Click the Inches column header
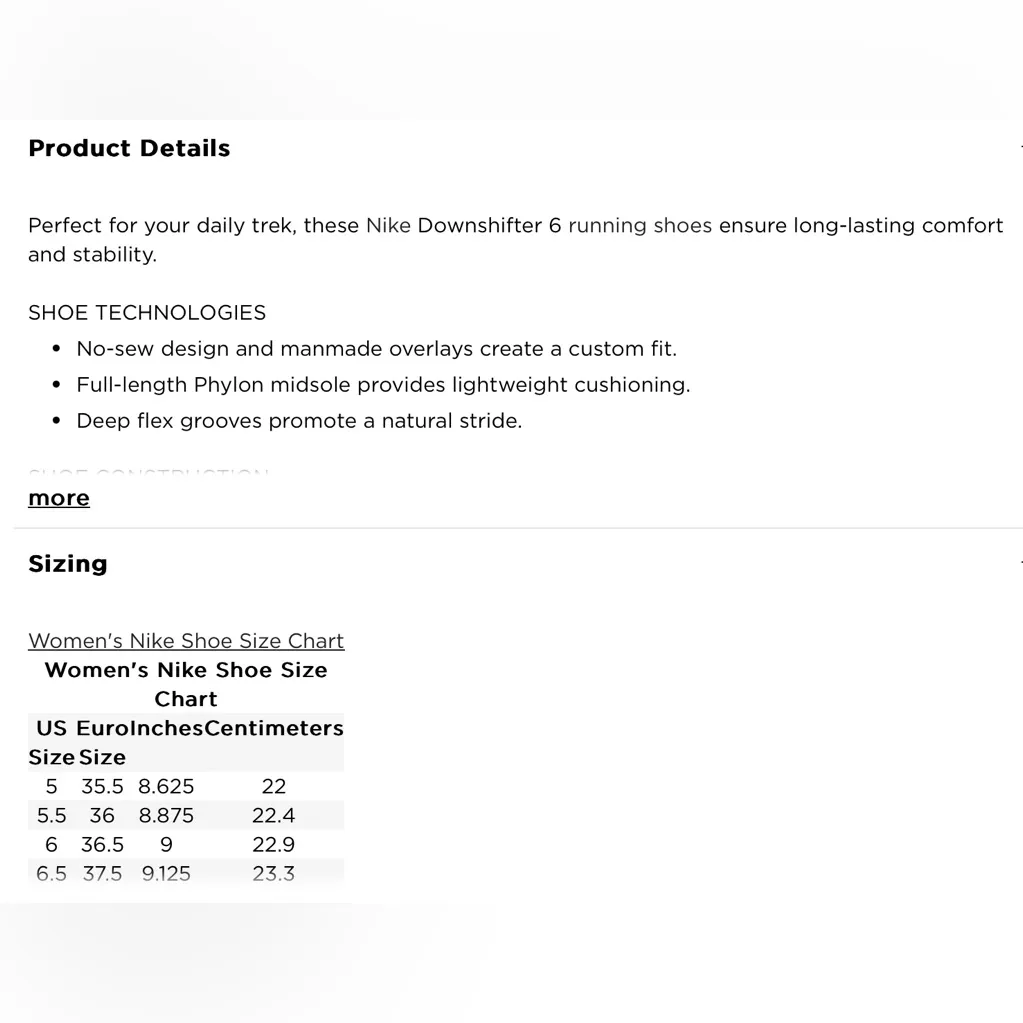The image size is (1023, 1023). tap(166, 729)
